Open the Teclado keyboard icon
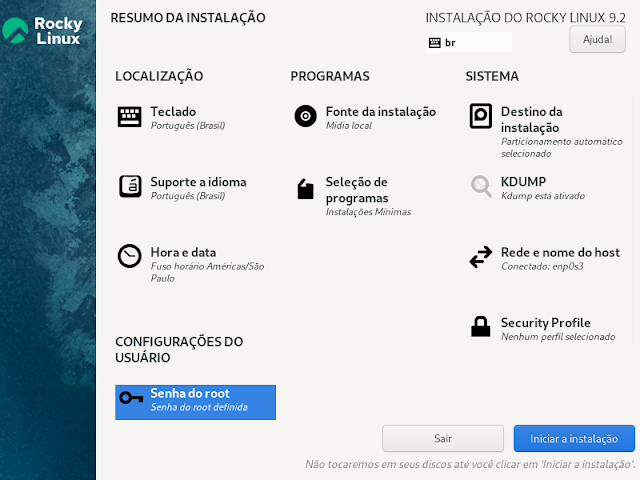This screenshot has height=480, width=640. (x=129, y=117)
